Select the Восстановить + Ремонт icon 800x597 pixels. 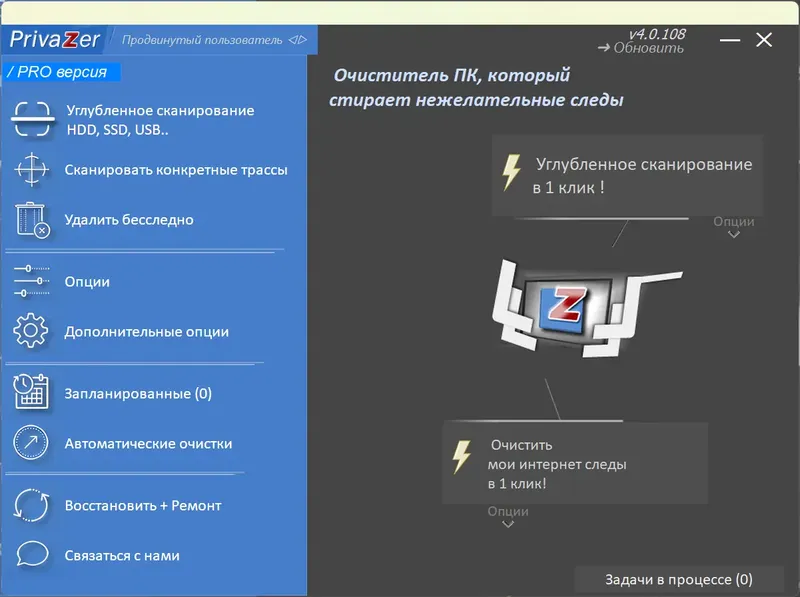point(32,506)
